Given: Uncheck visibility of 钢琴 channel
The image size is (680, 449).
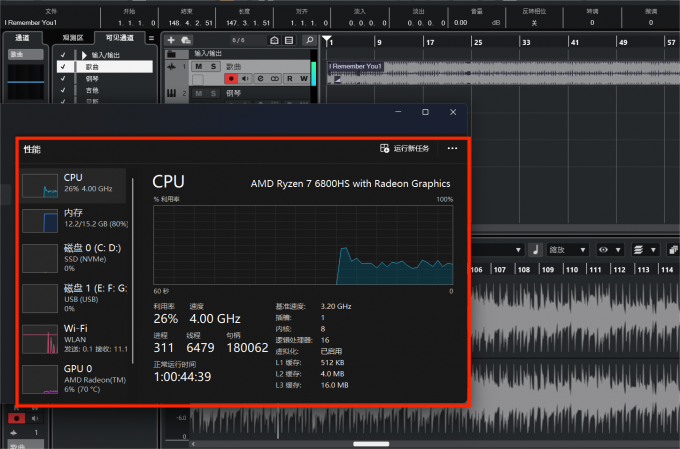Looking at the screenshot, I should click(x=63, y=79).
